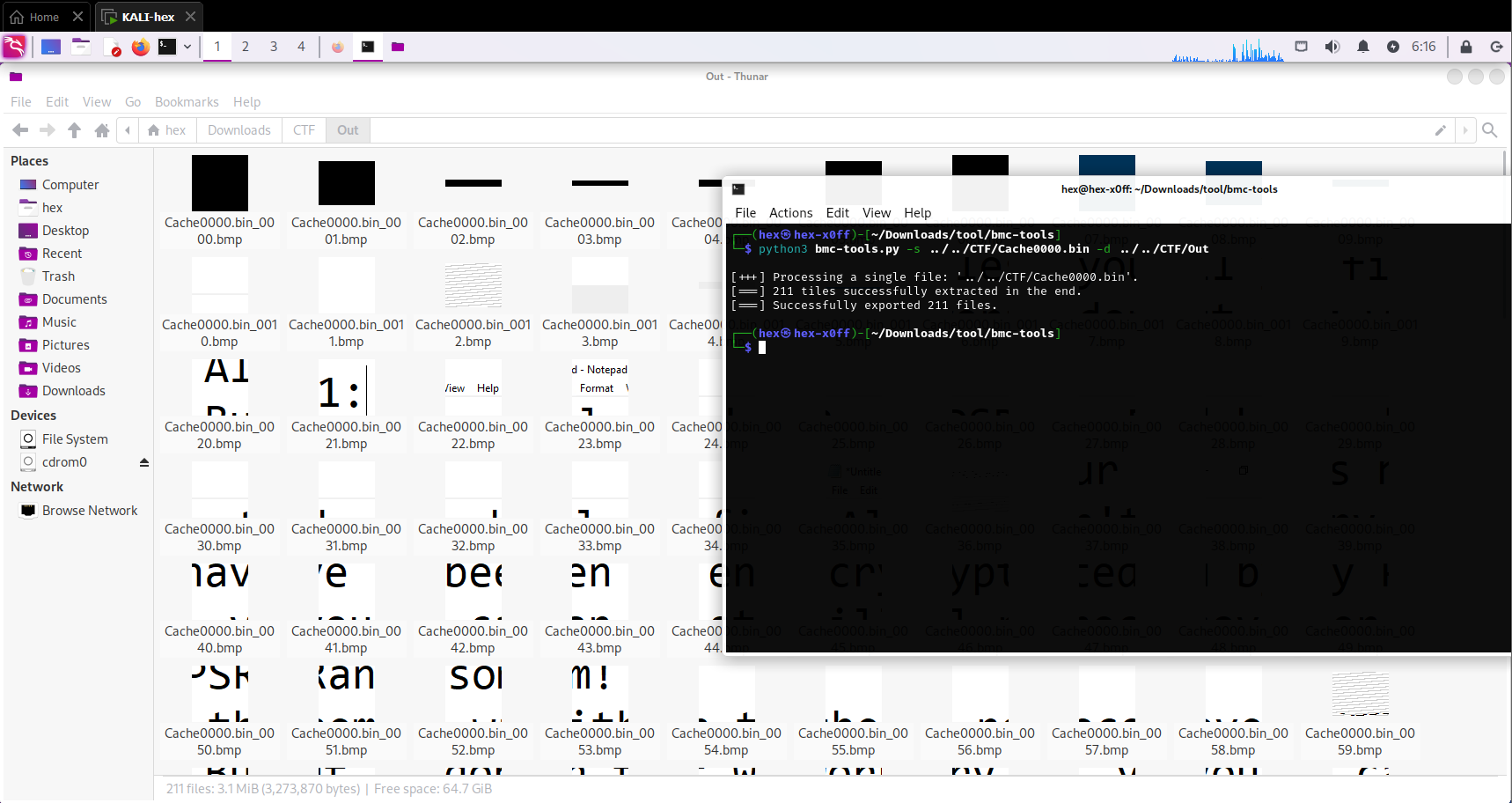The width and height of the screenshot is (1512, 803).
Task: Open terminal launcher in panel
Action: (x=167, y=47)
